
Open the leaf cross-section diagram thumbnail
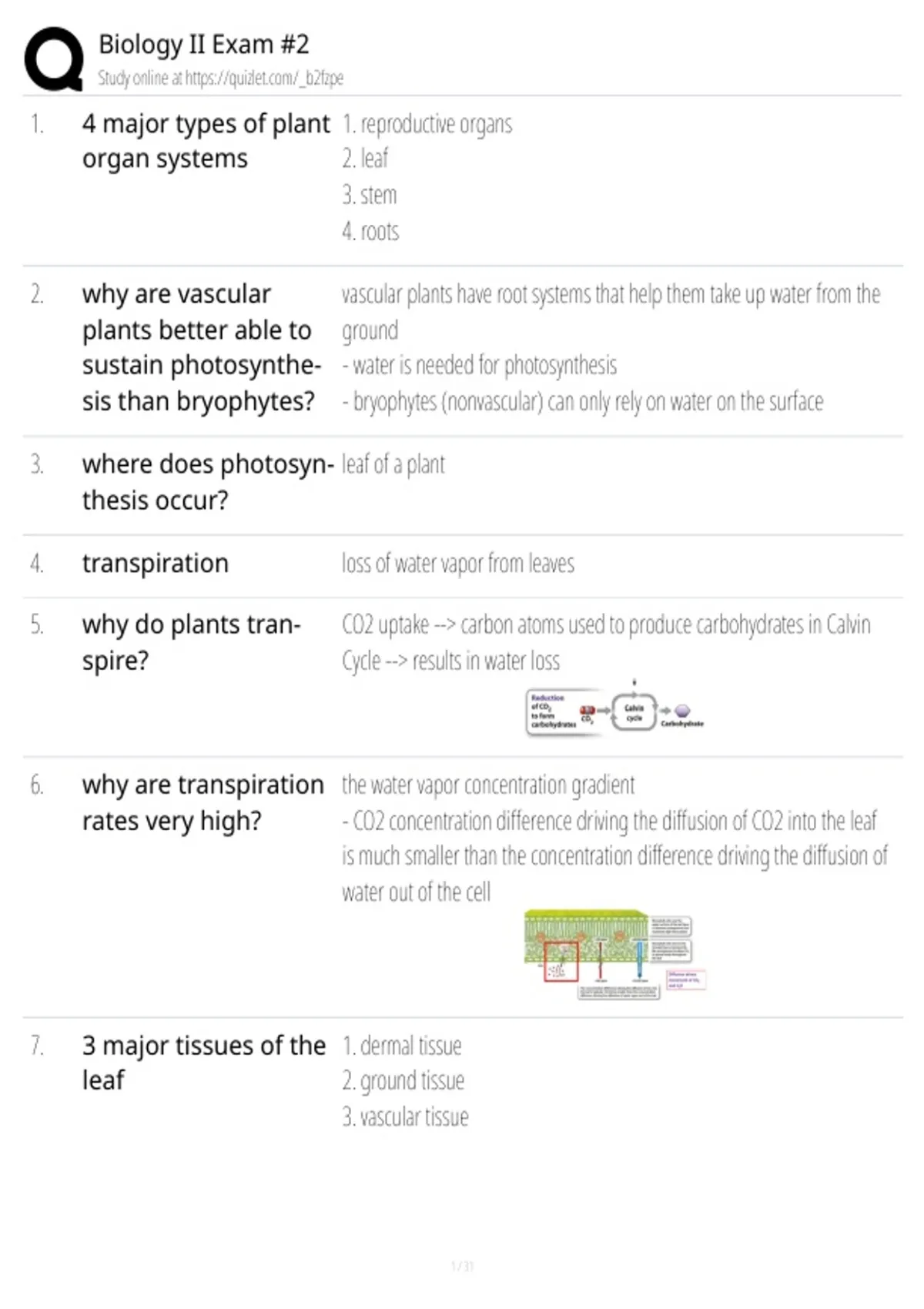pyautogui.click(x=614, y=954)
